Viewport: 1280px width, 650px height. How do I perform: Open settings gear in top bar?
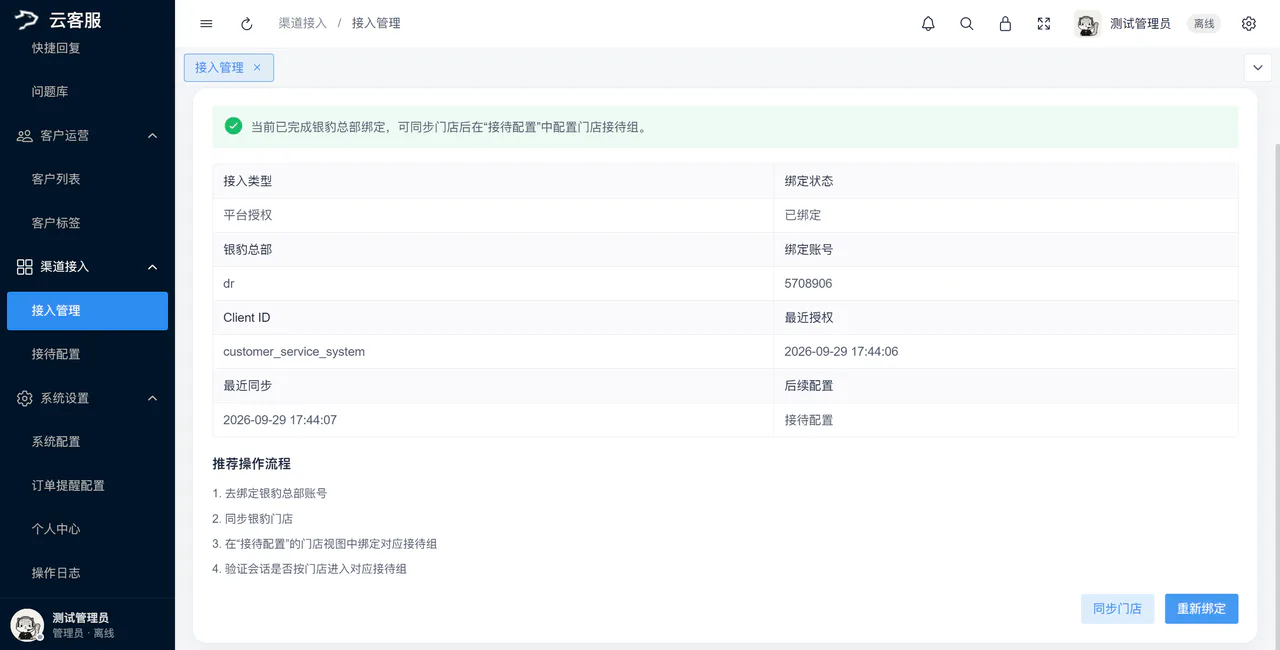(1249, 23)
